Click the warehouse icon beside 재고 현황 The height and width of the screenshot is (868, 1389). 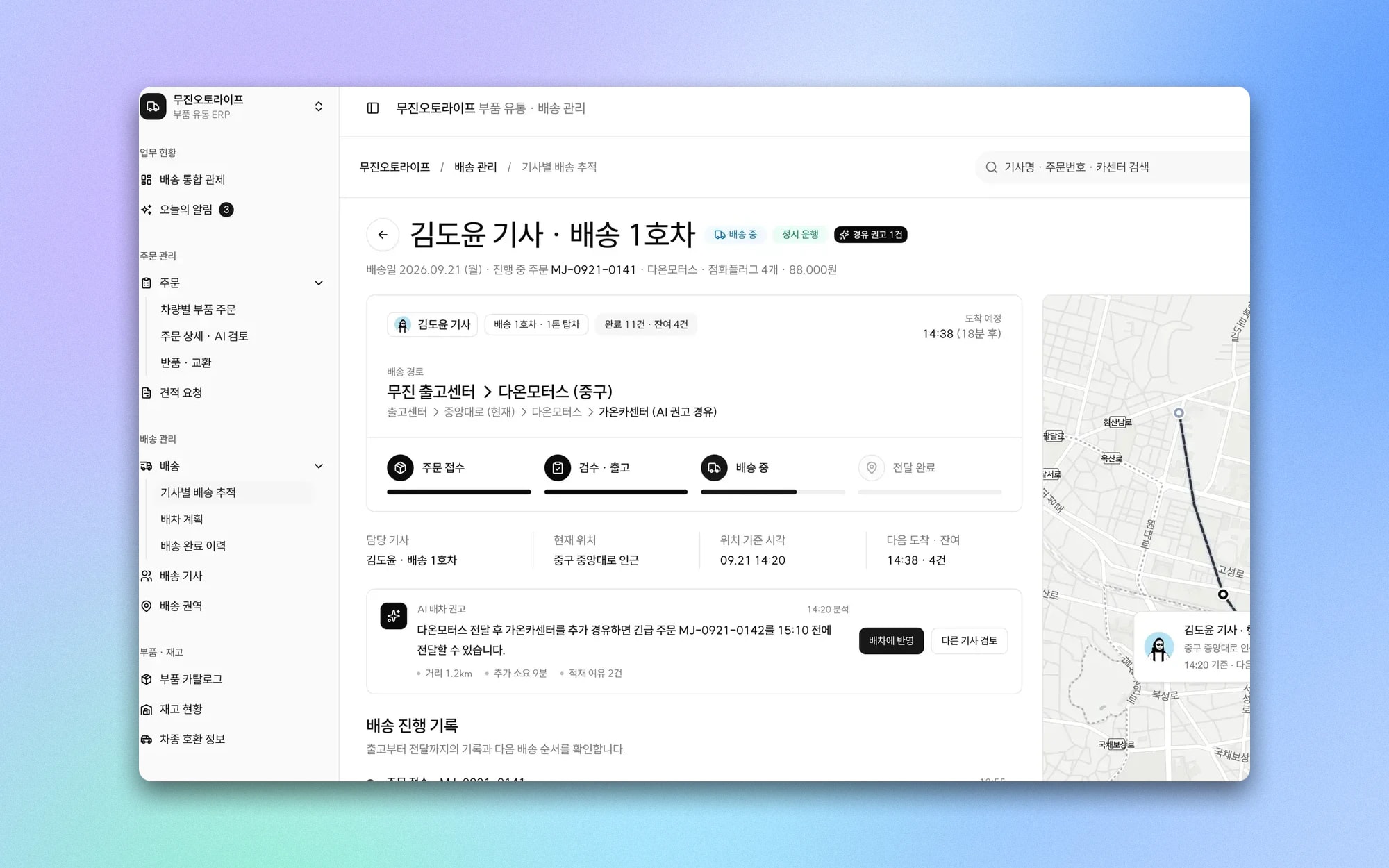(147, 710)
